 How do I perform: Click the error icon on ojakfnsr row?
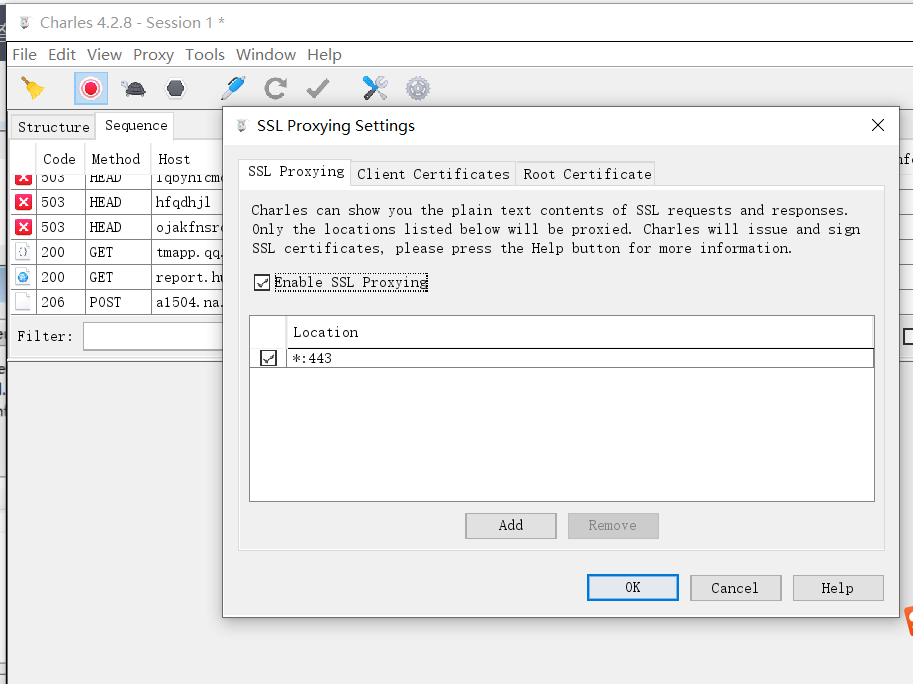(x=23, y=227)
